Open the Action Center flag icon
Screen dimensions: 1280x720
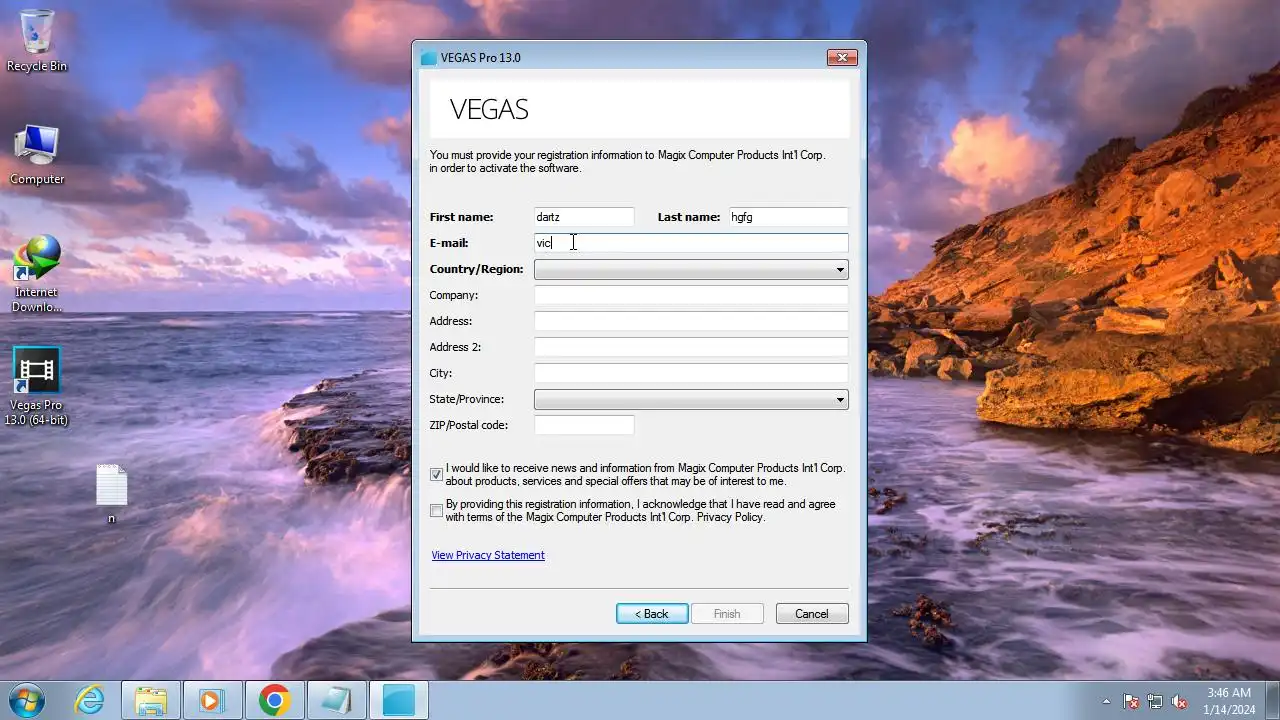point(1131,701)
